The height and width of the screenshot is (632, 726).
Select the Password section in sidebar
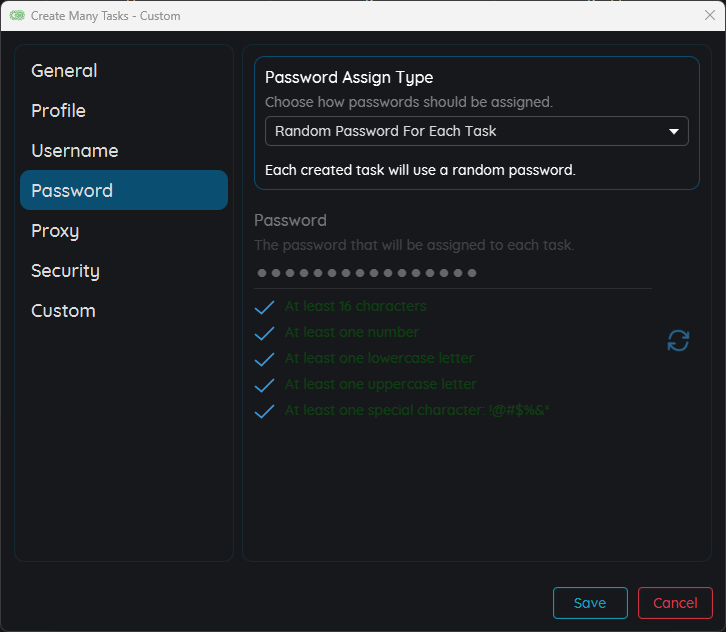pos(124,191)
